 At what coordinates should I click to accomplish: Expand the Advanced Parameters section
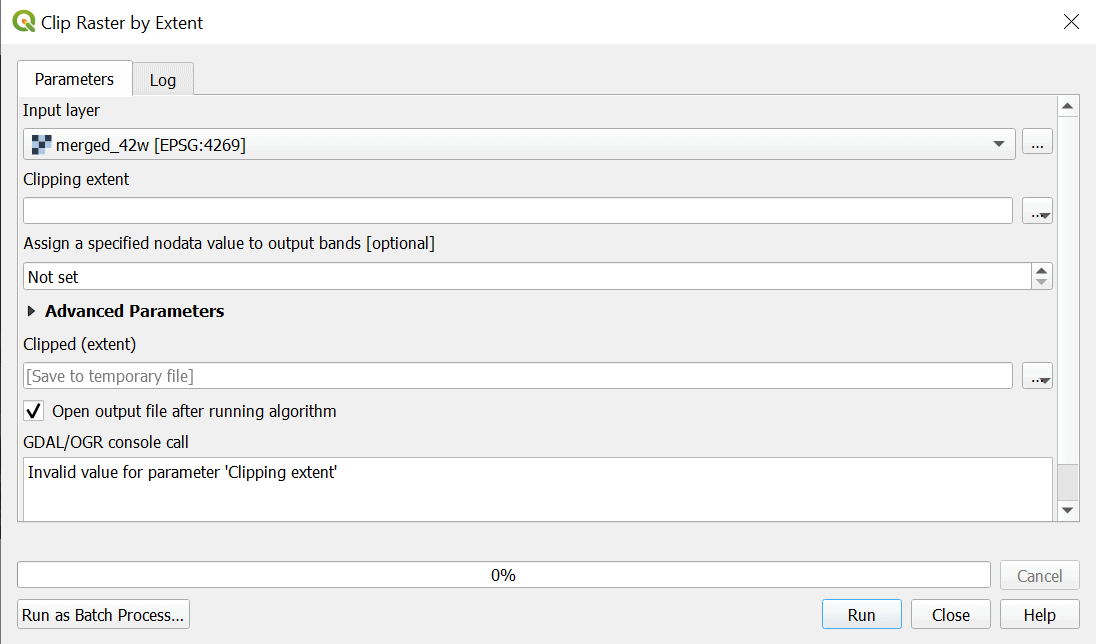click(x=30, y=311)
